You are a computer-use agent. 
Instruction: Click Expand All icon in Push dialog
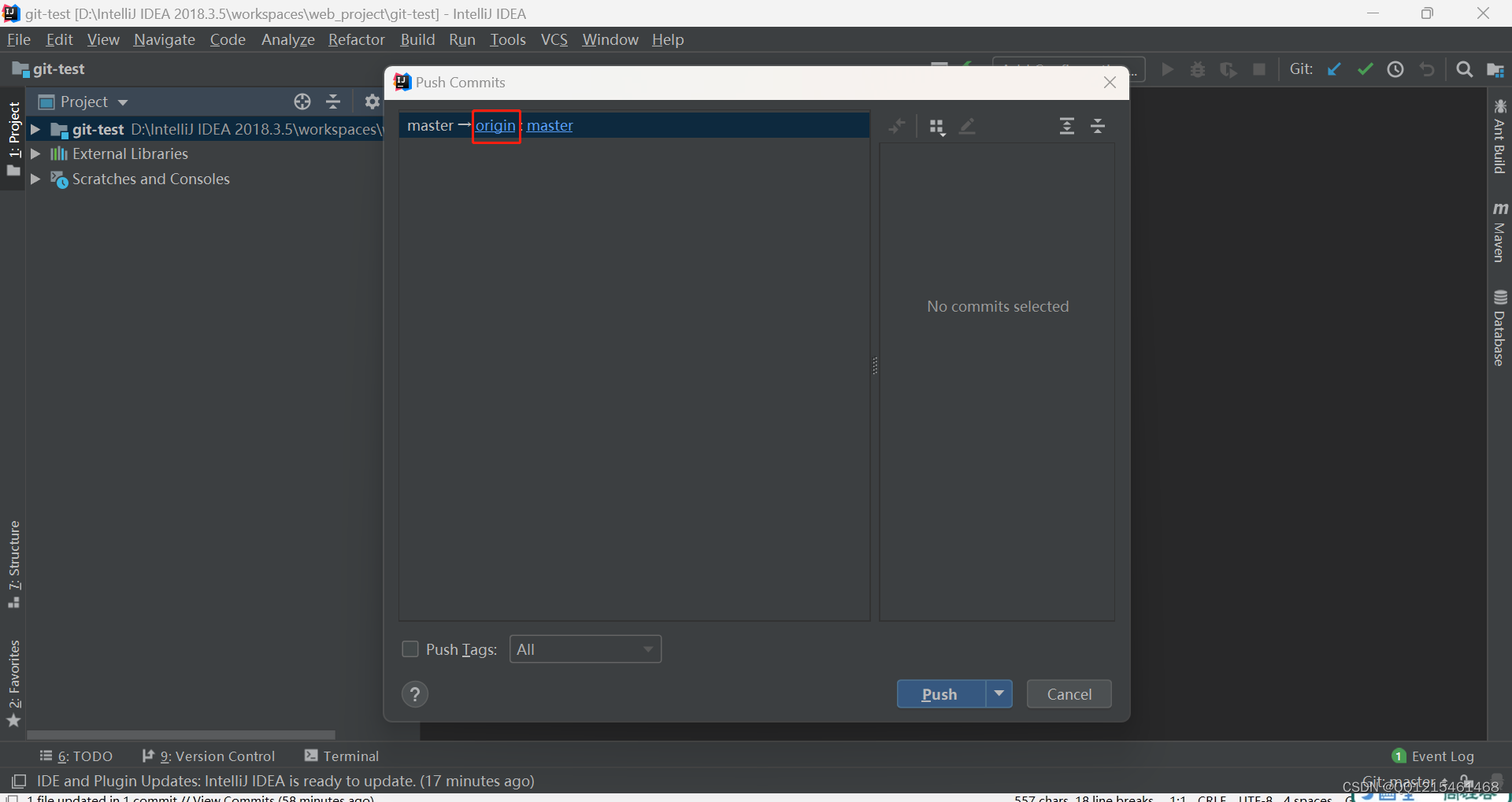click(x=1067, y=126)
